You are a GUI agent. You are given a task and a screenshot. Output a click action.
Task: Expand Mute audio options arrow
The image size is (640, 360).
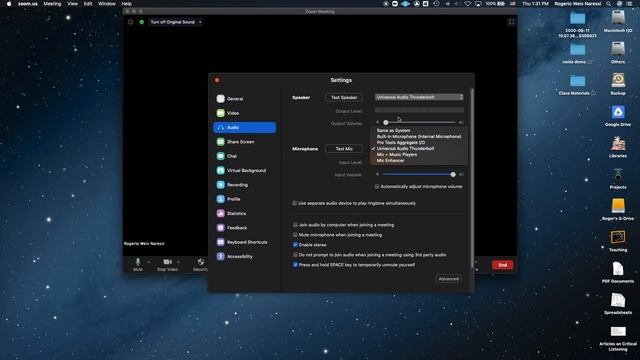pos(149,262)
